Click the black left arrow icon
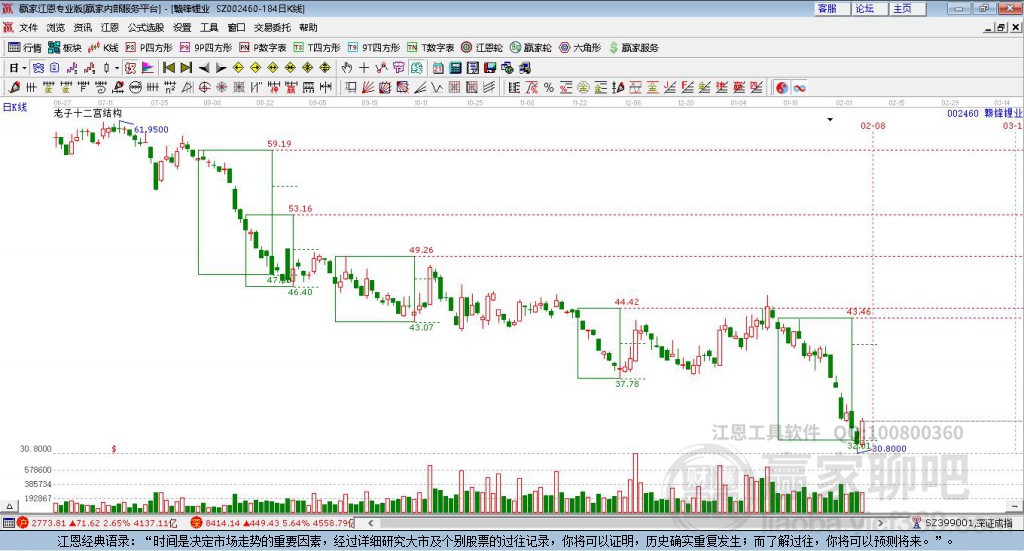The image size is (1024, 551). pos(204,68)
